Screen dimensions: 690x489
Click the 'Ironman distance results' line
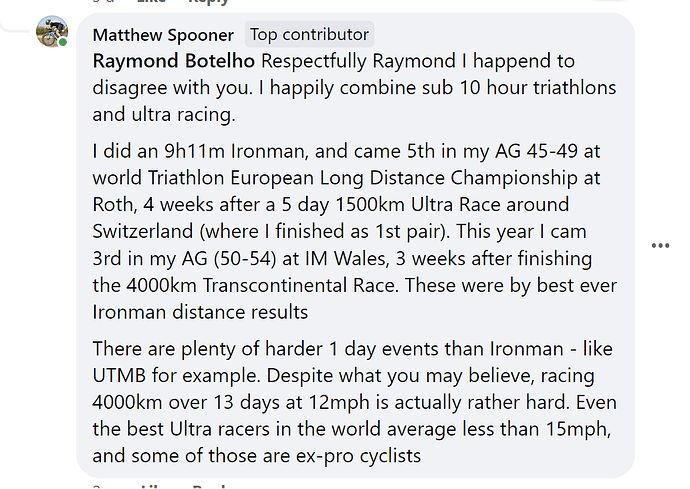pyautogui.click(x=200, y=312)
